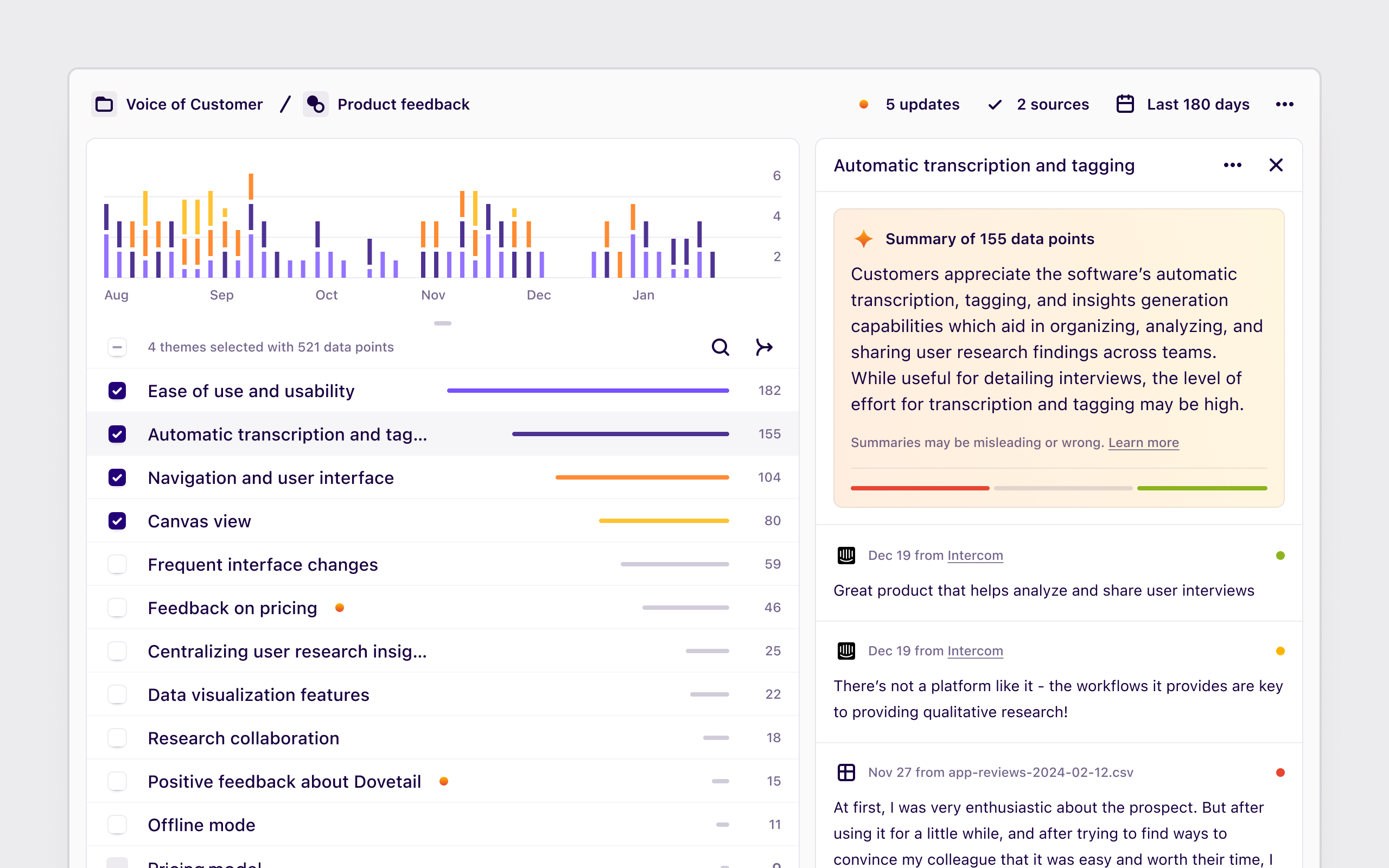Open the Last 180 days range dropdown
This screenshot has height=868, width=1389.
point(1198,105)
